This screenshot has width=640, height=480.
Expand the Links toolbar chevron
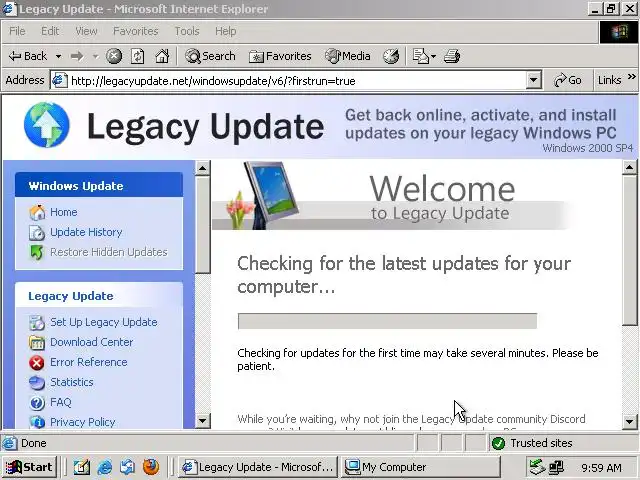pyautogui.click(x=631, y=77)
